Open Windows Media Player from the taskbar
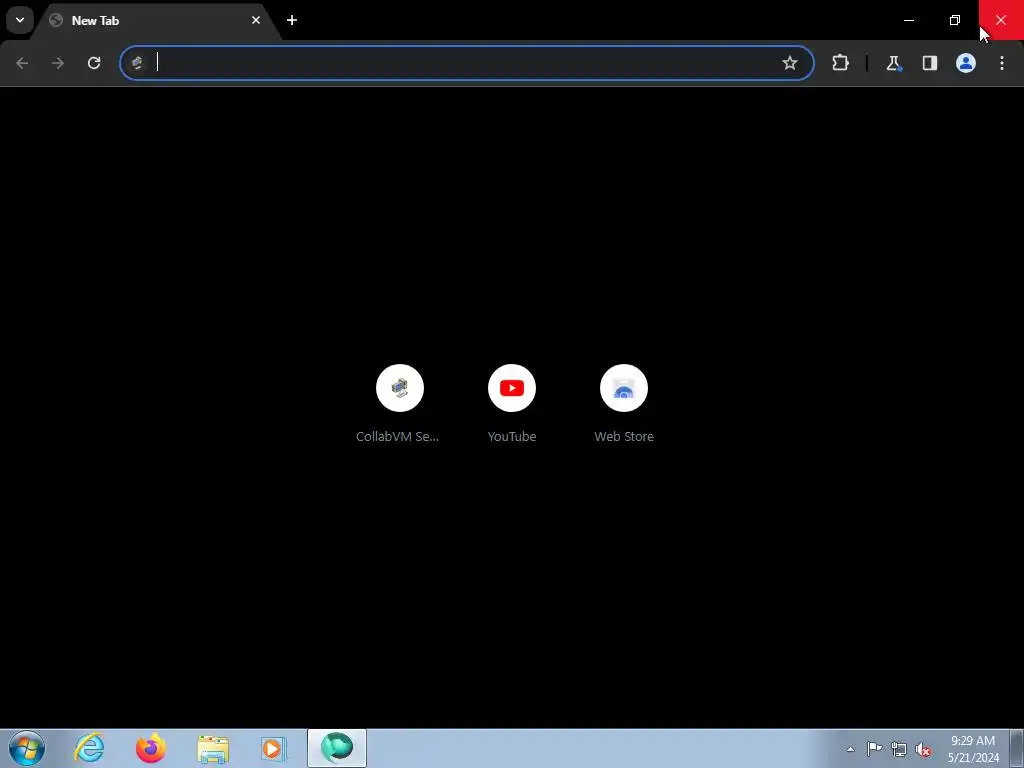This screenshot has width=1024, height=768. pyautogui.click(x=273, y=748)
